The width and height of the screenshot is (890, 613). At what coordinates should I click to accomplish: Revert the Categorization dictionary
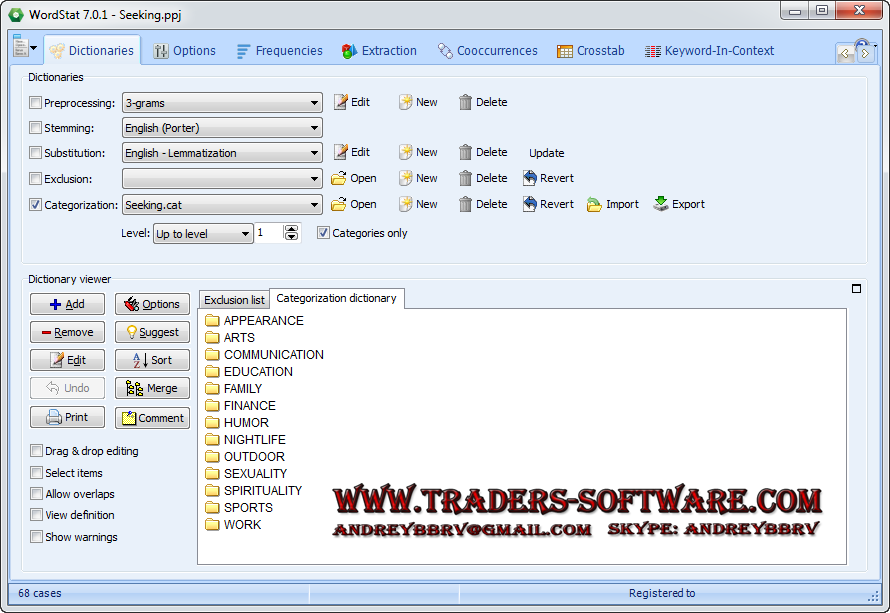coord(548,204)
